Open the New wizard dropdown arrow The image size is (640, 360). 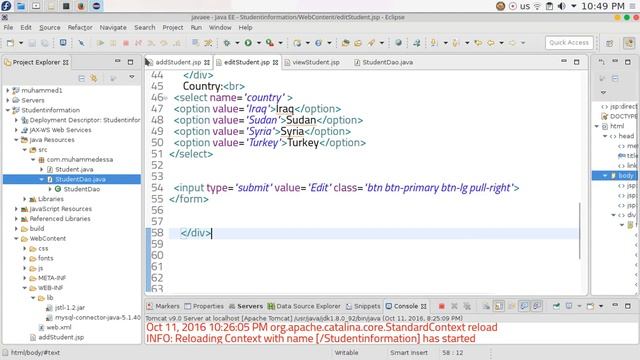[20, 43]
